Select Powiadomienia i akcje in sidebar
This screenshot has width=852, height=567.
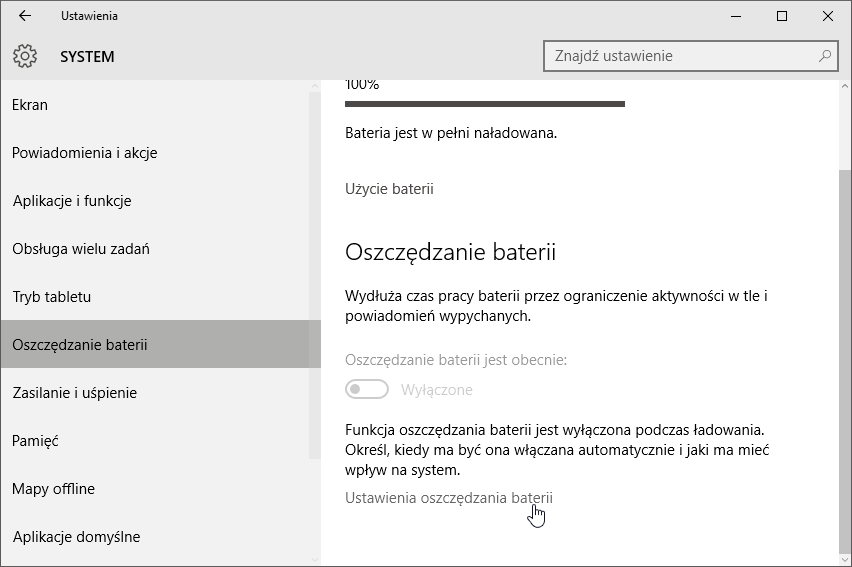[85, 153]
